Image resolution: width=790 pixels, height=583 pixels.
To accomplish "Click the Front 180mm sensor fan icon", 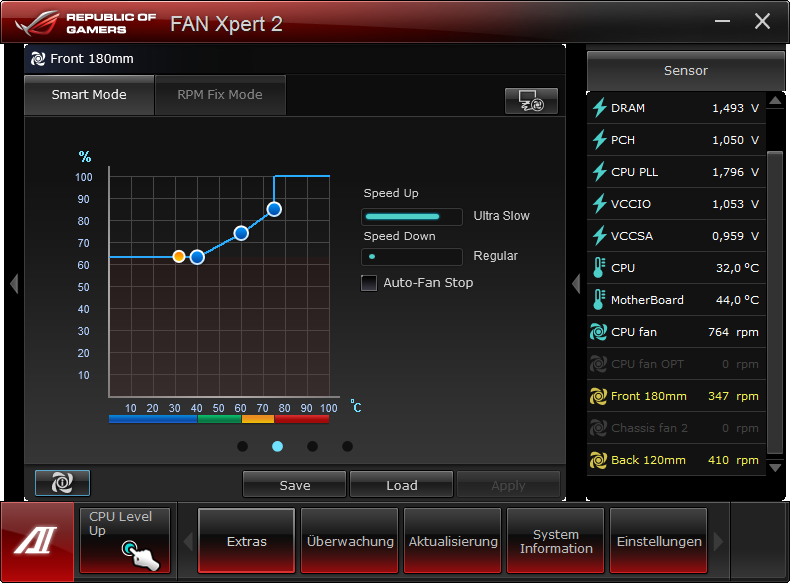I will (x=599, y=396).
